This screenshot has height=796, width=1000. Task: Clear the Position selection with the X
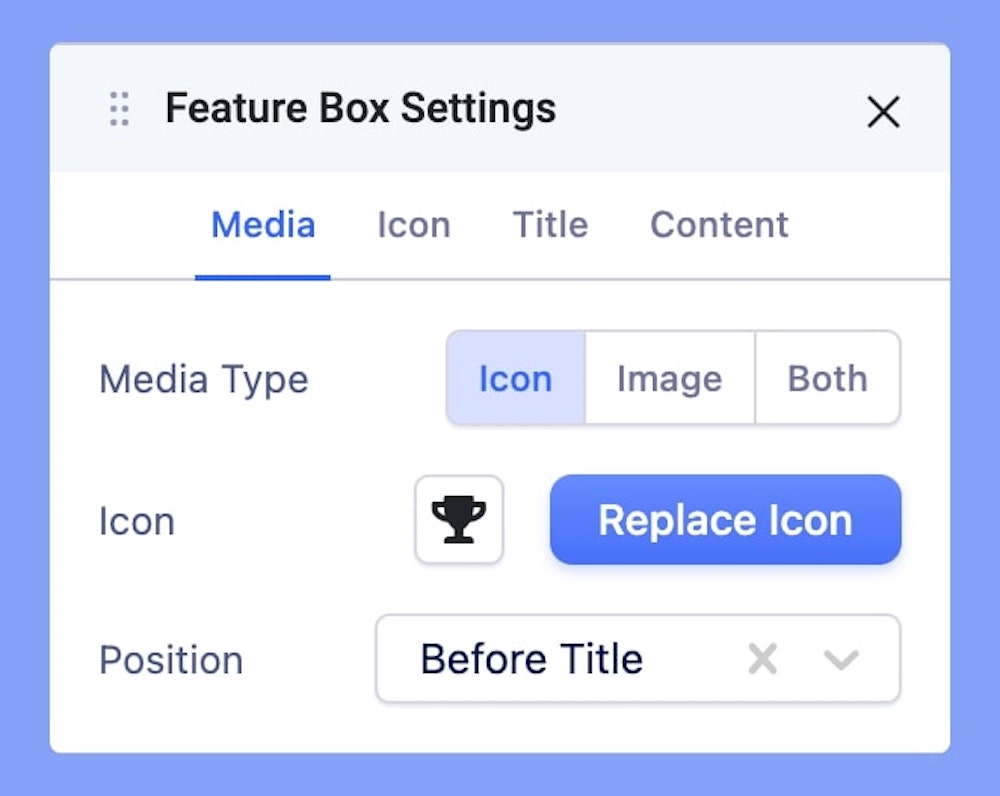tap(763, 659)
